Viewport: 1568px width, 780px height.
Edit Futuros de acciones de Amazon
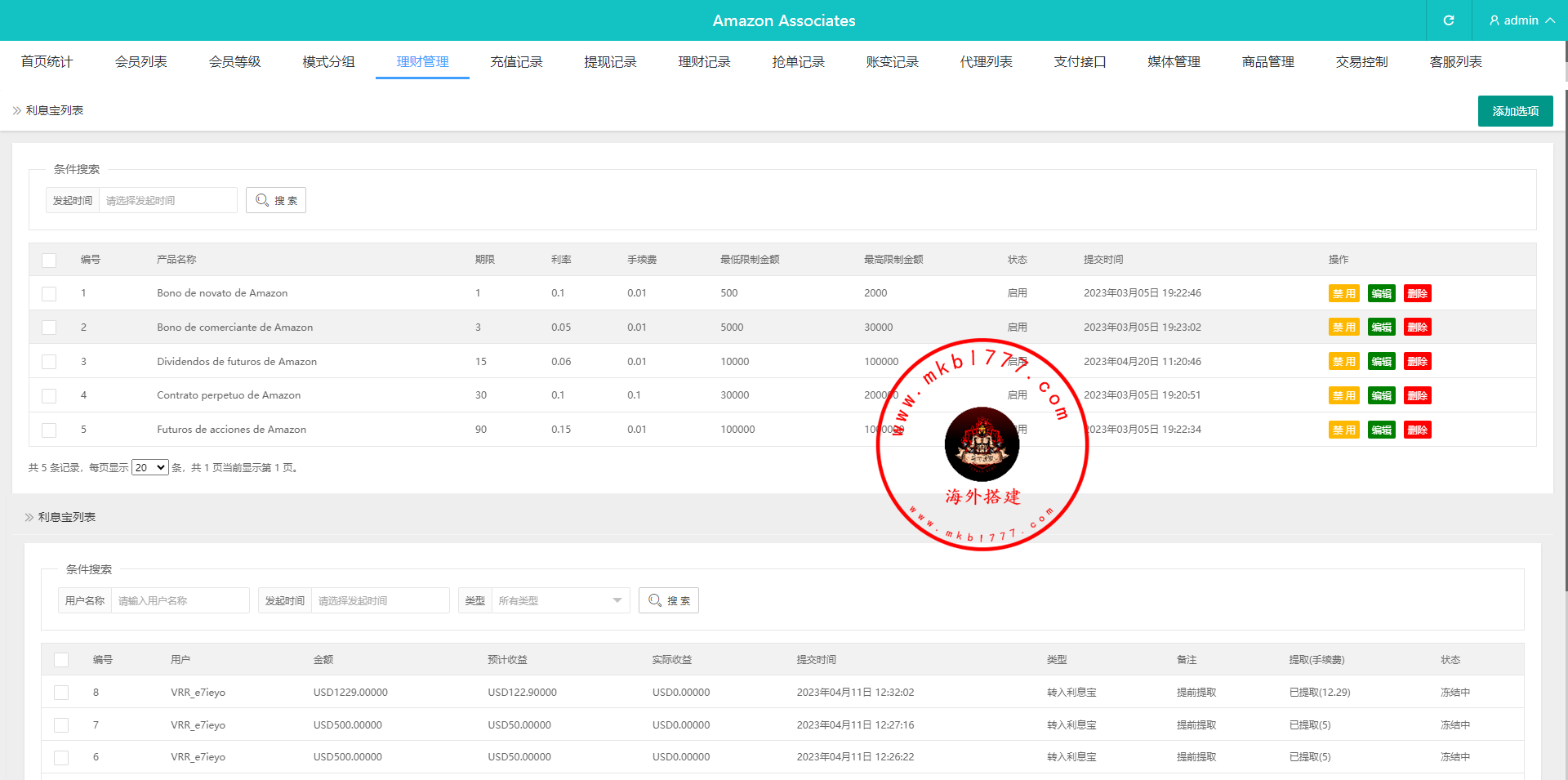[x=1381, y=430]
